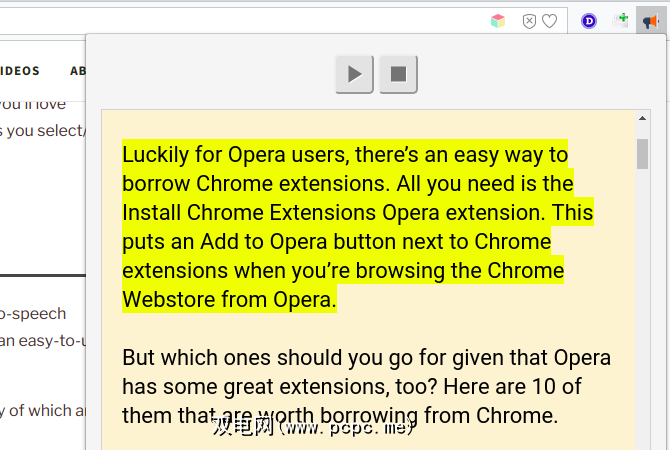Stop reading with the Stop button
Image resolution: width=670 pixels, height=450 pixels.
[x=398, y=74]
